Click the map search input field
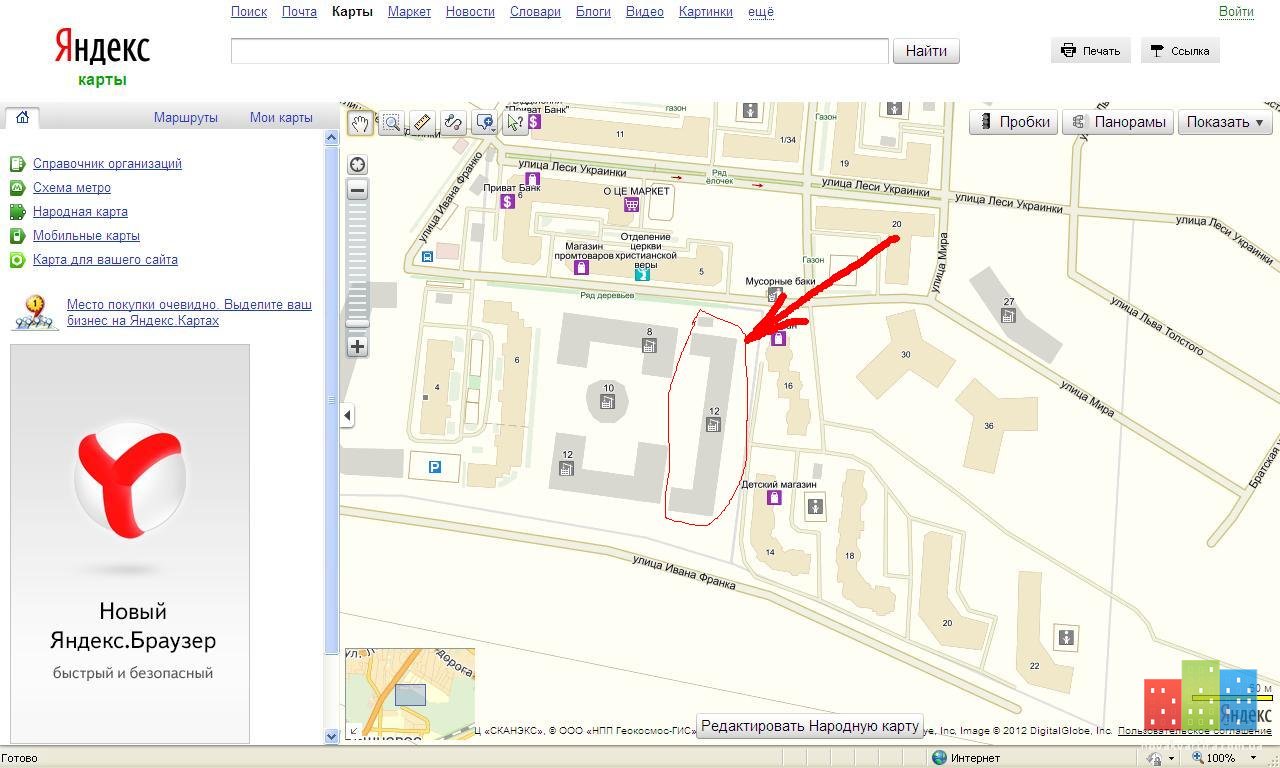 pyautogui.click(x=560, y=51)
